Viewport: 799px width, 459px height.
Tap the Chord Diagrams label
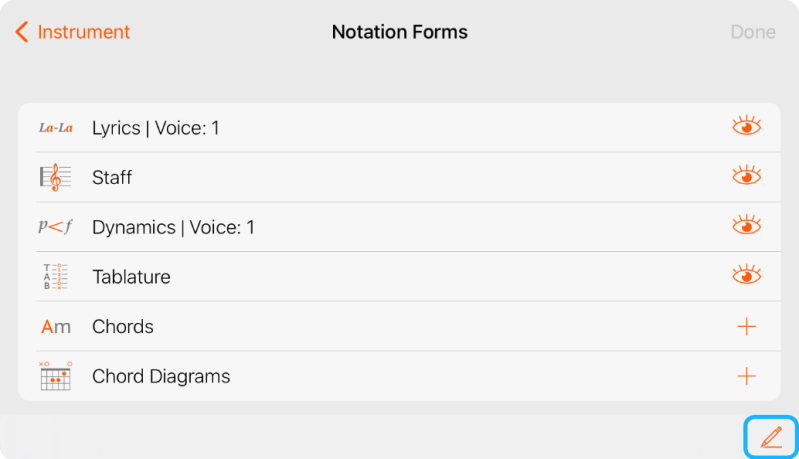coord(161,377)
